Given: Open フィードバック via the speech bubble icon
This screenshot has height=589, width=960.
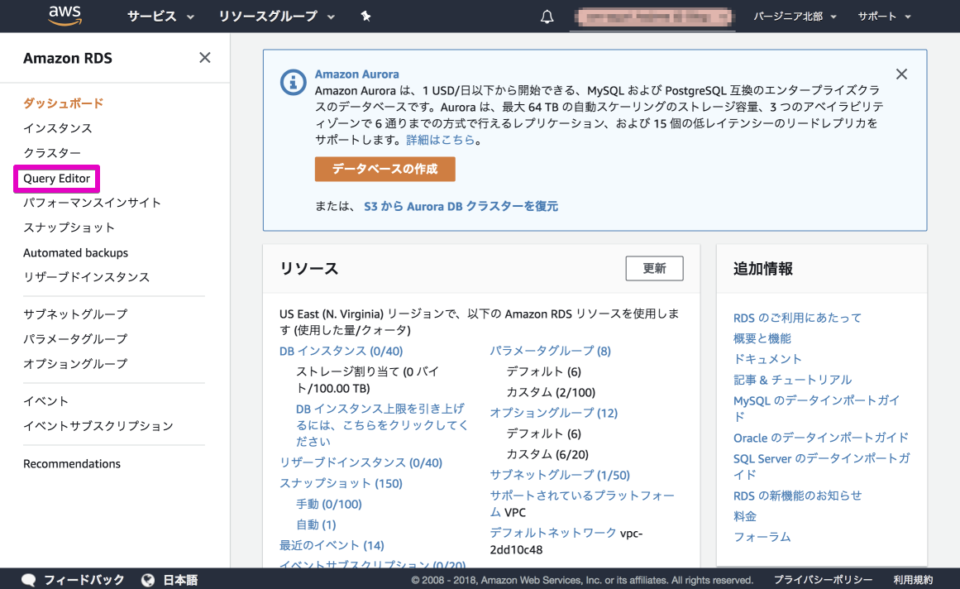Looking at the screenshot, I should (29, 578).
